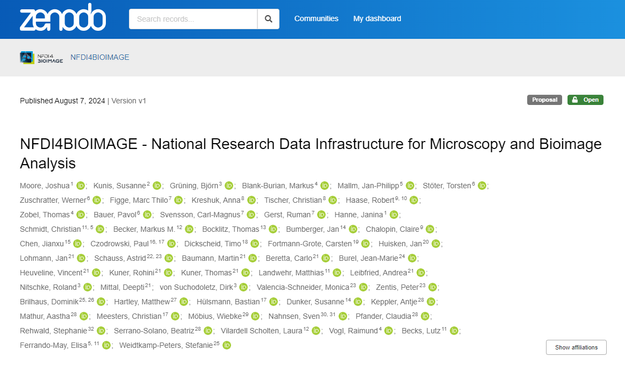625x369 pixels.
Task: Open ORCID icon next to Kunis, Susanne
Action: pyautogui.click(x=157, y=186)
